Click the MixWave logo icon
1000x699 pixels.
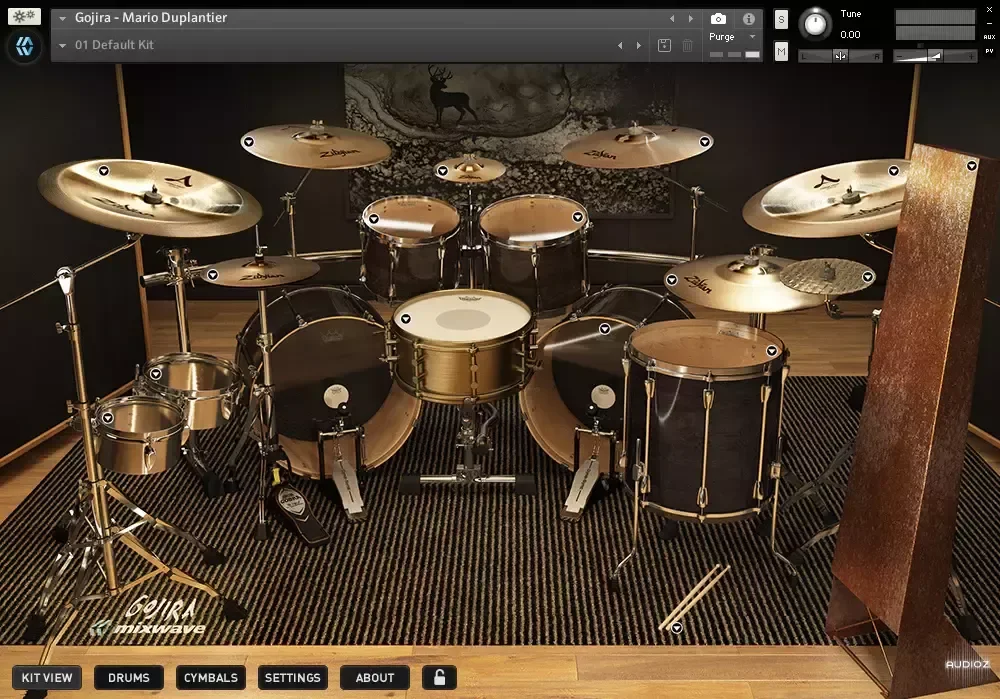(24, 46)
